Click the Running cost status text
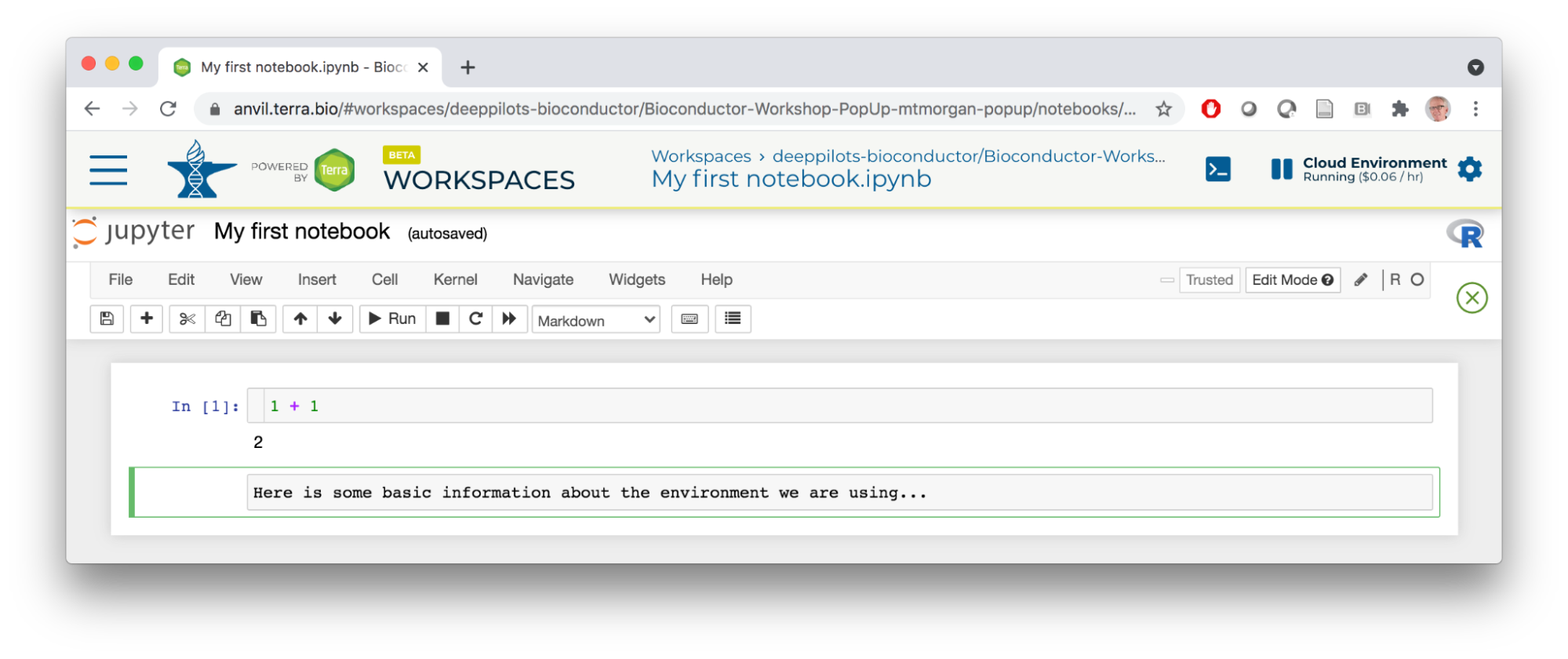Viewport: 1568px width, 659px height. (1363, 177)
